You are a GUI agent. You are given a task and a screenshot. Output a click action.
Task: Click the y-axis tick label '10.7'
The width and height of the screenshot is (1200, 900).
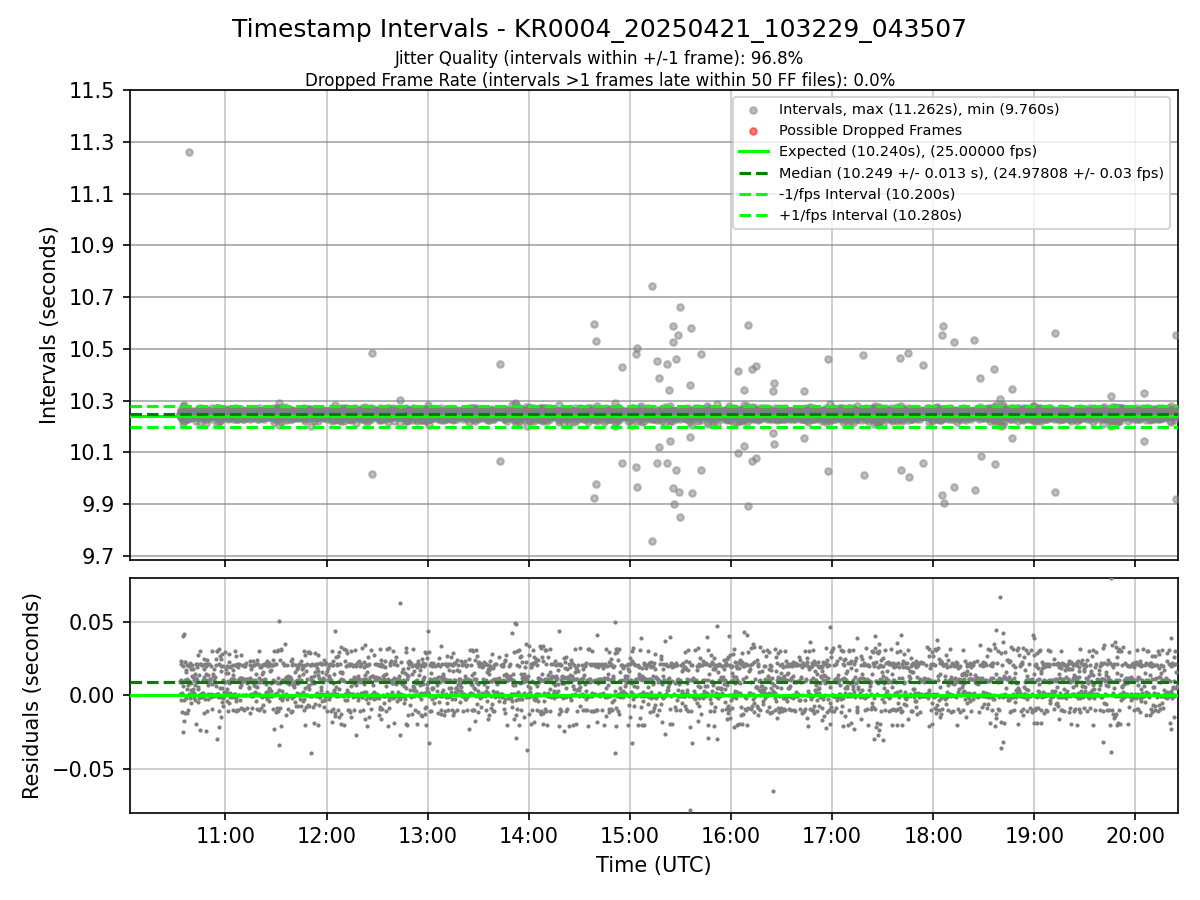[x=93, y=298]
